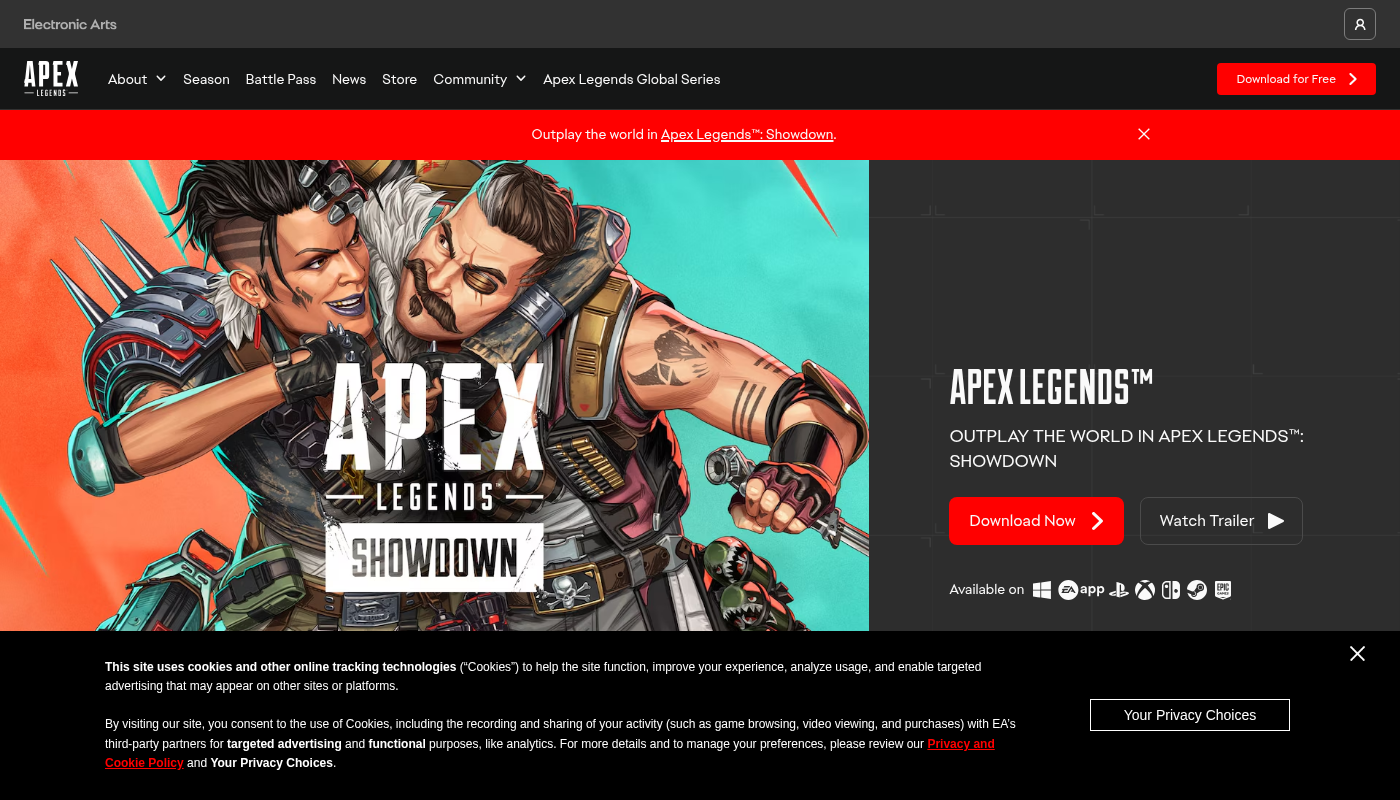Expand the Community dropdown menu
This screenshot has height=800, width=1400.
[480, 79]
